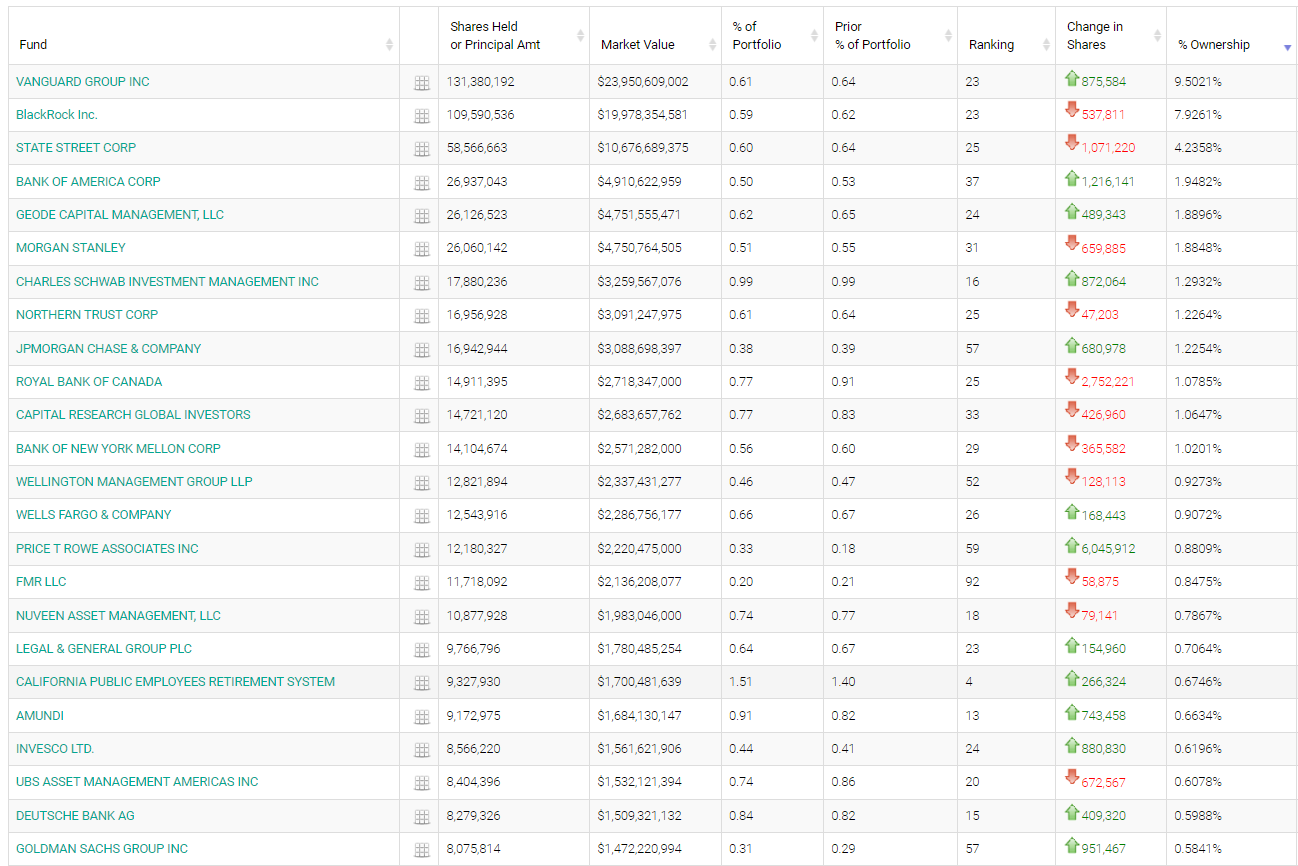This screenshot has width=1298, height=866.
Task: Open grid icon for CALIFORNIA PUBLIC EMPLOYEES row
Action: click(421, 683)
